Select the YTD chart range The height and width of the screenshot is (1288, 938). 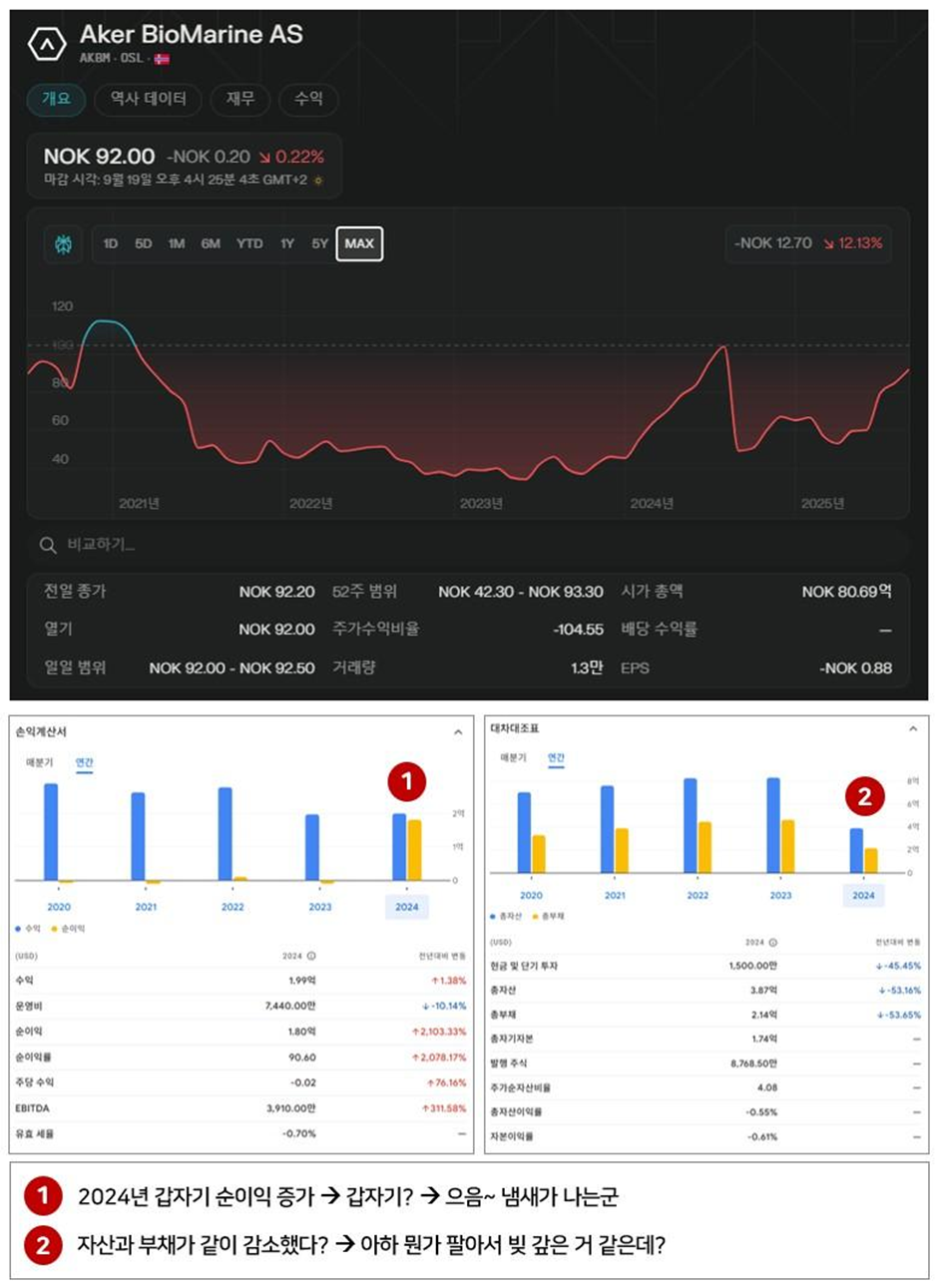(249, 243)
